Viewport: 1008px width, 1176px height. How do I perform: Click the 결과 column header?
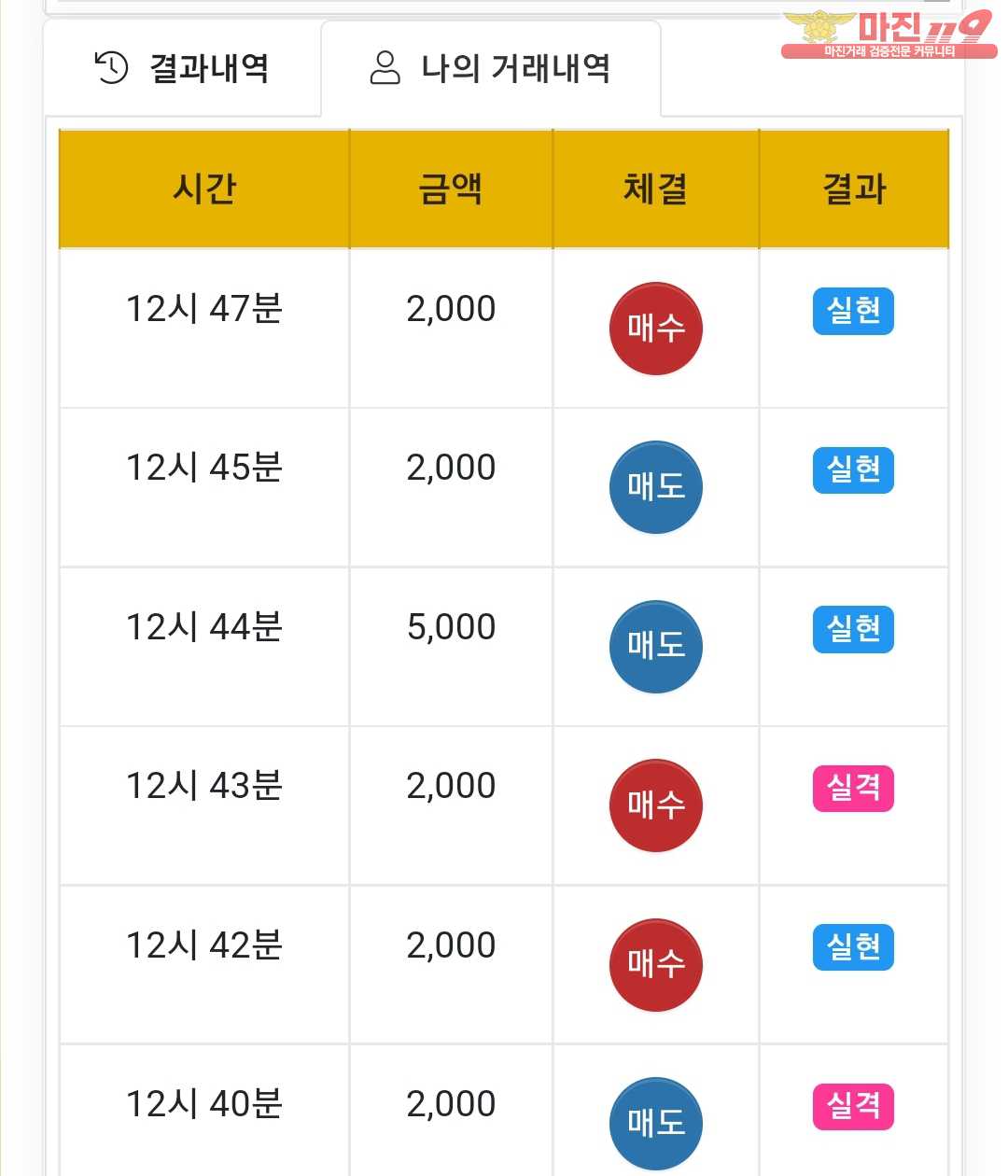click(853, 189)
